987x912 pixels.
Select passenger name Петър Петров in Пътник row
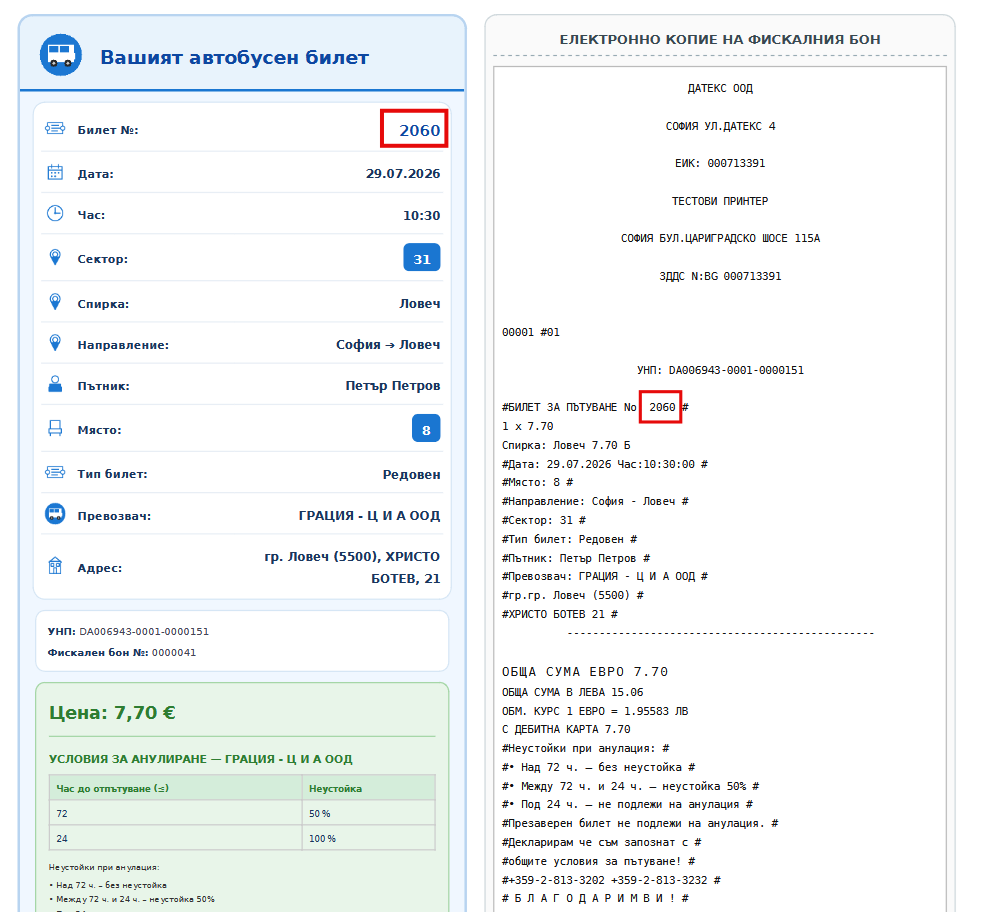click(393, 385)
